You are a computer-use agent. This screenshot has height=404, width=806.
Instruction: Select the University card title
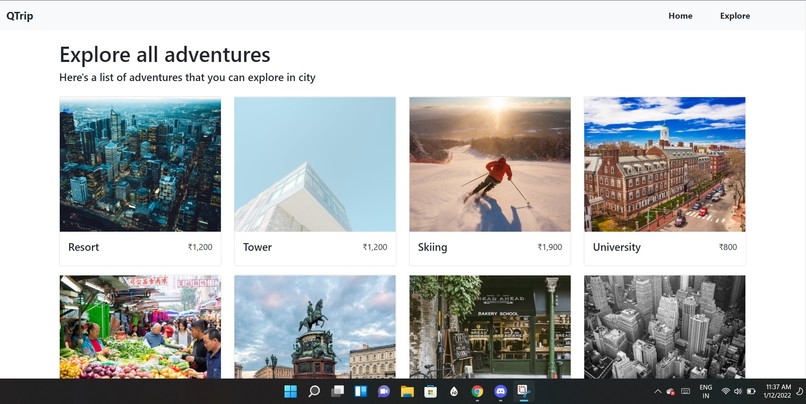tap(616, 247)
